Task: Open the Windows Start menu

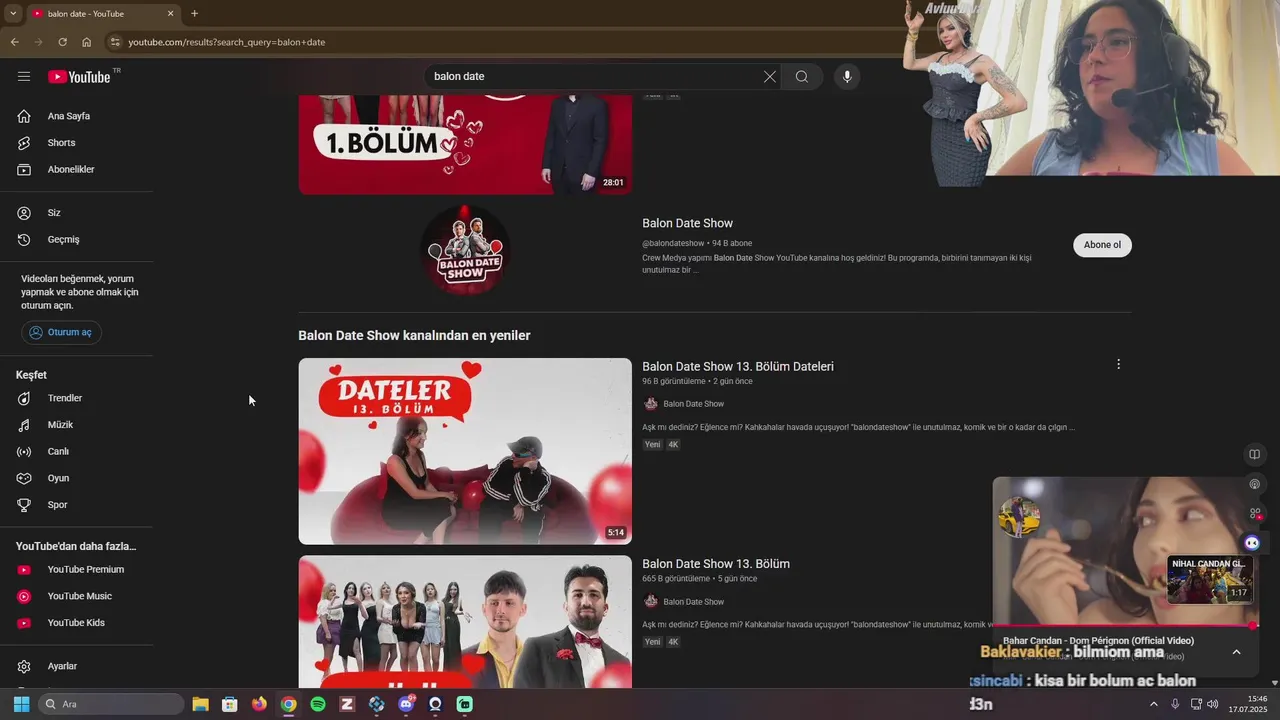Action: tap(21, 704)
